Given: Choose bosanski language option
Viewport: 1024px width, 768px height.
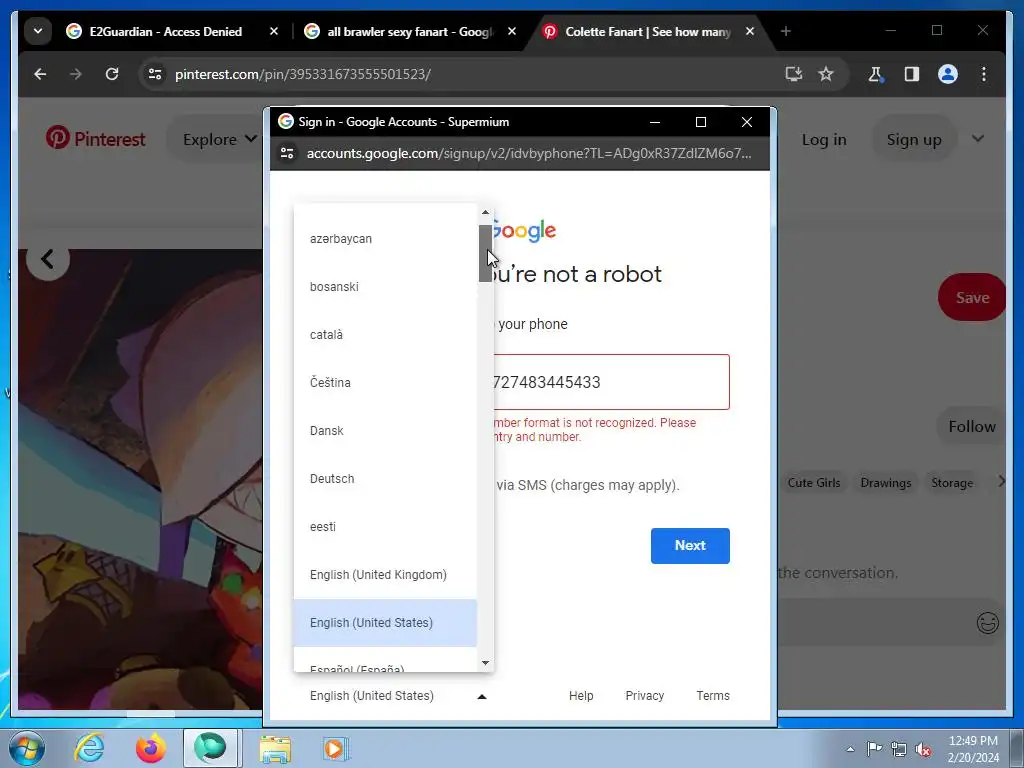Looking at the screenshot, I should pyautogui.click(x=385, y=287).
